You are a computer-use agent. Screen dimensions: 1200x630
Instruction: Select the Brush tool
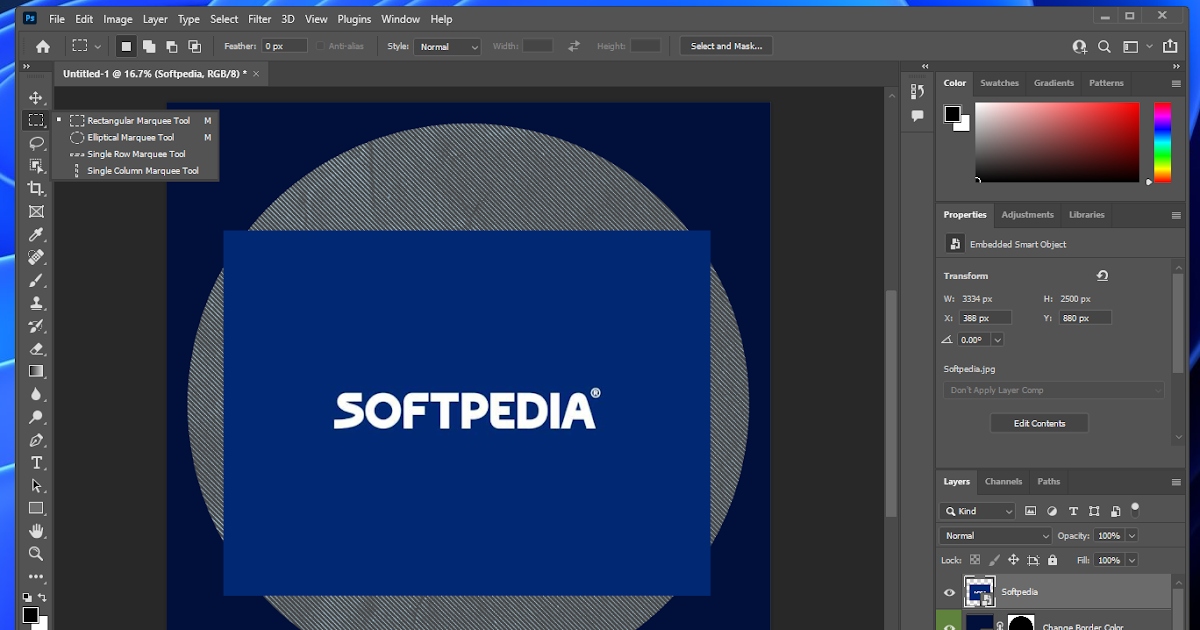(36, 281)
